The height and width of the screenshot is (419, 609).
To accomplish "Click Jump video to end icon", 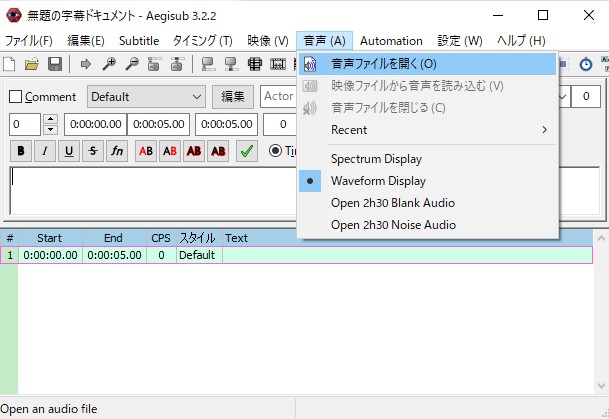I will pyautogui.click(x=177, y=64).
